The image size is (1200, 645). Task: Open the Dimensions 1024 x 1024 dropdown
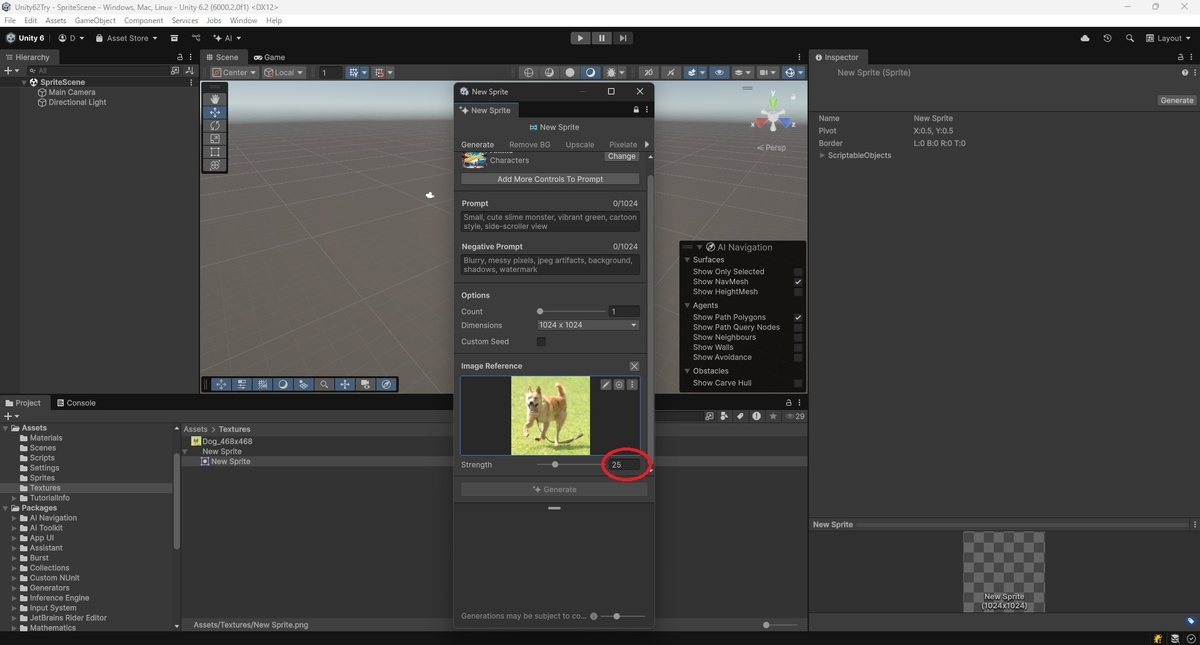coord(588,325)
